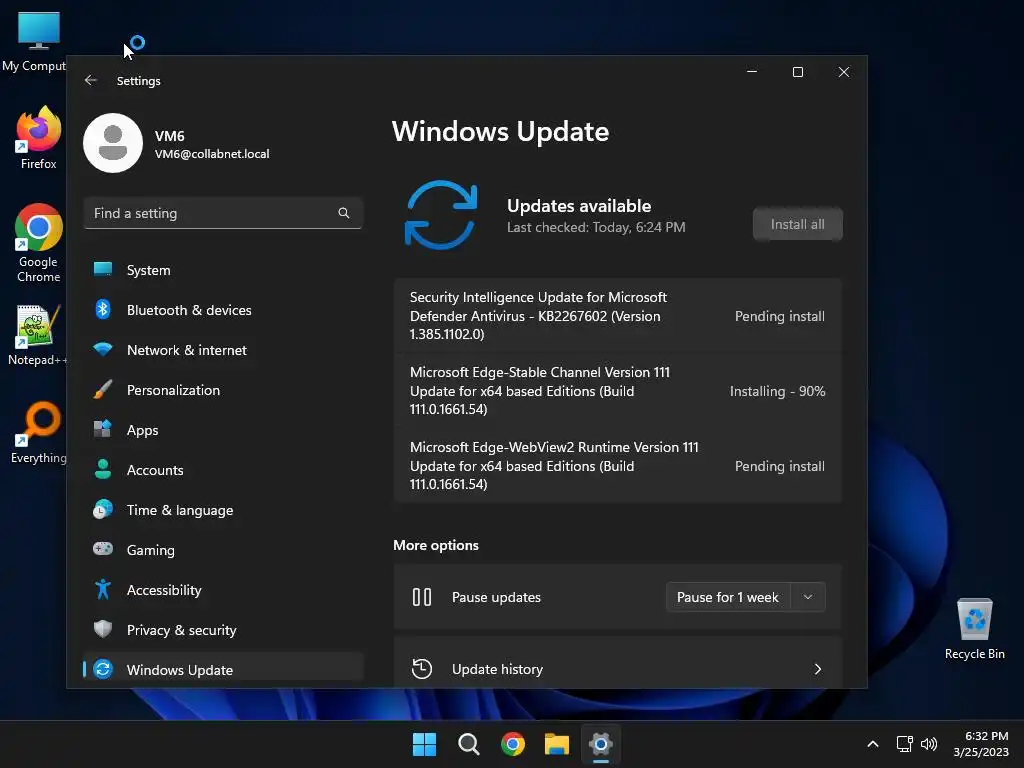This screenshot has width=1024, height=768.
Task: Switch to Apps settings
Action: pos(223,429)
